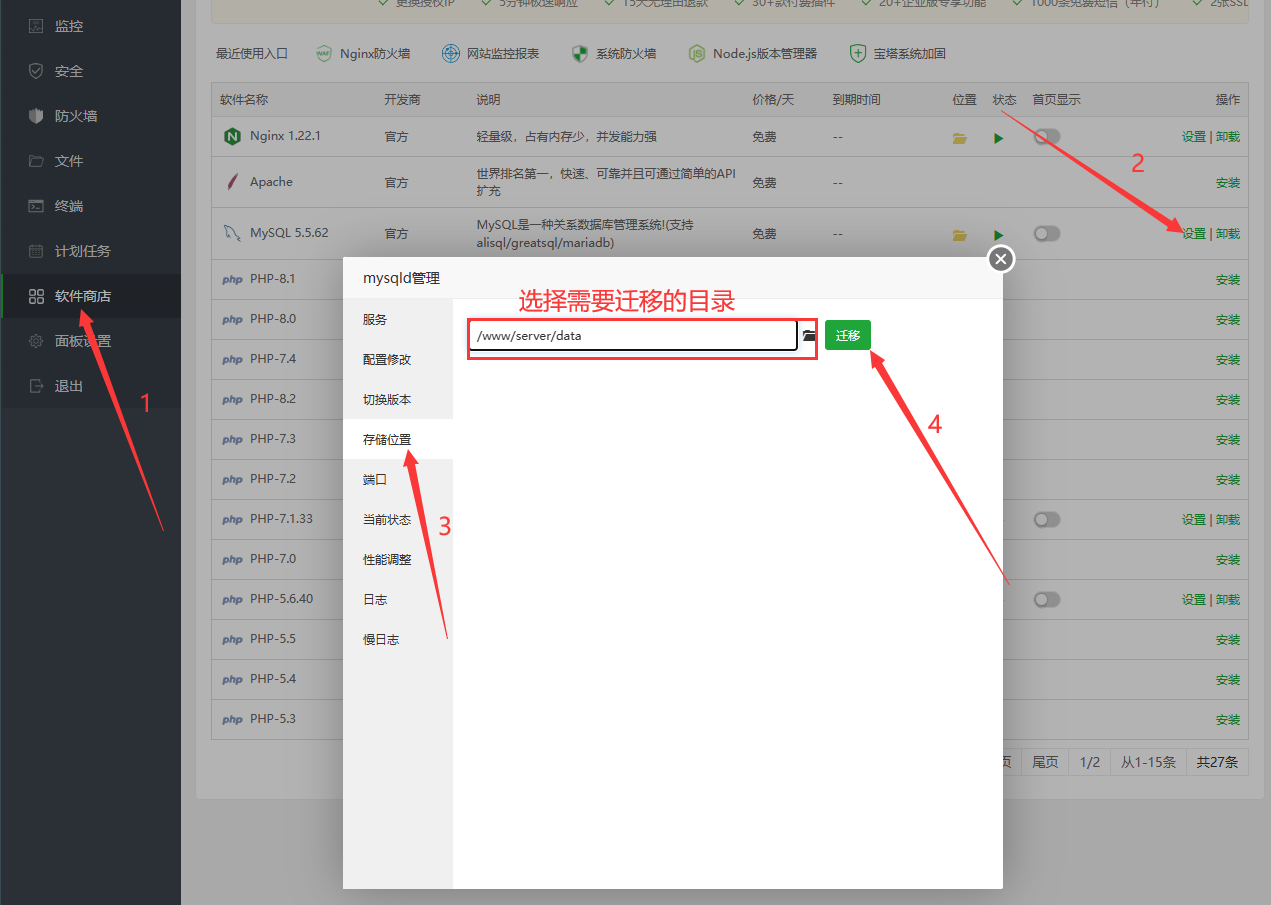Open Nginx 1.22.1 folder location icon
Image resolution: width=1271 pixels, height=905 pixels.
coord(960,138)
